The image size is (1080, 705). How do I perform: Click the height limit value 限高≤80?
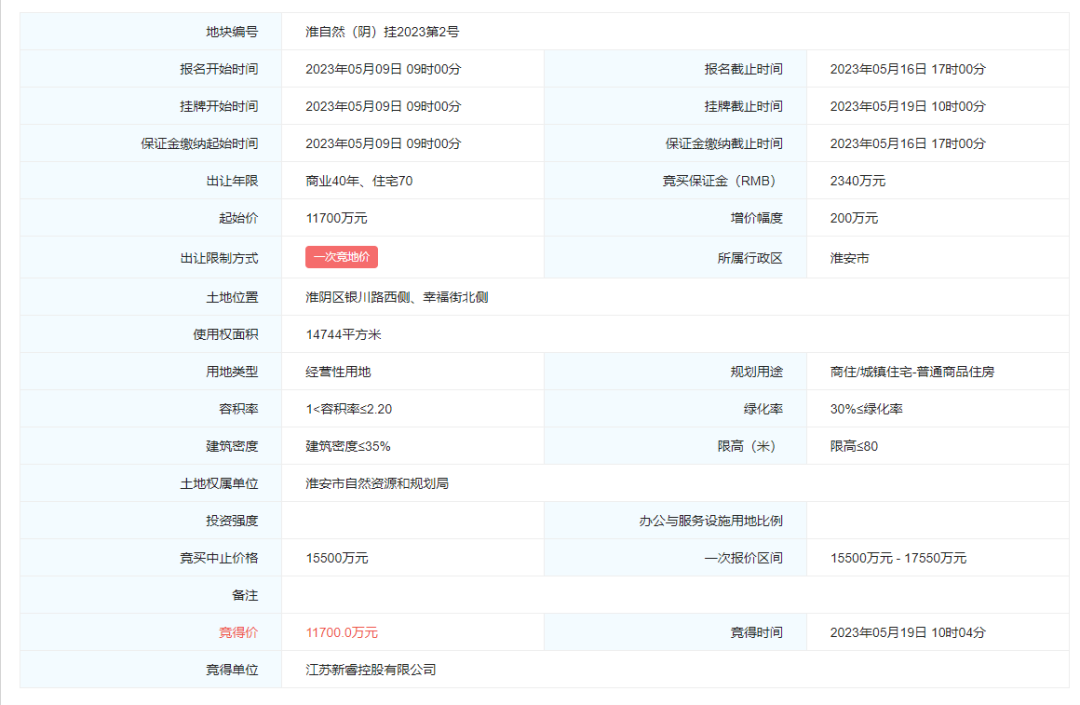853,446
